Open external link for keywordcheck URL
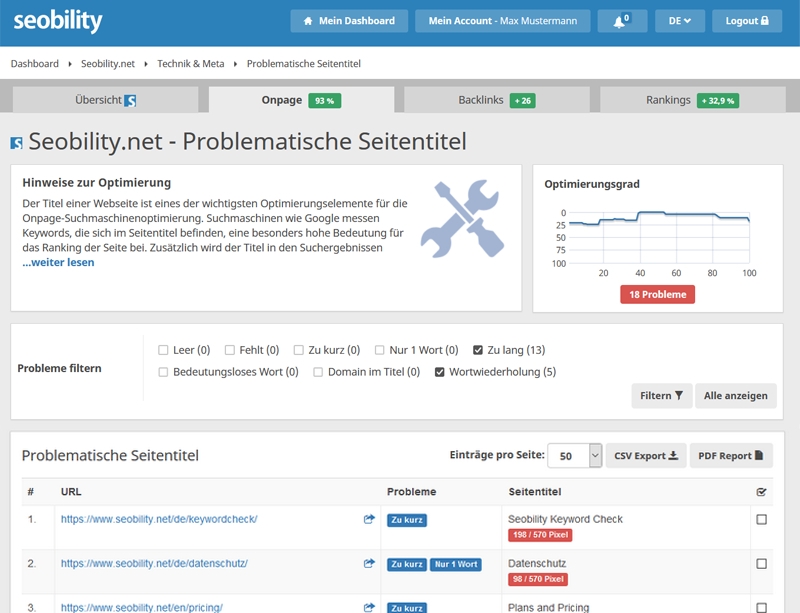This screenshot has width=800, height=613. click(x=369, y=519)
